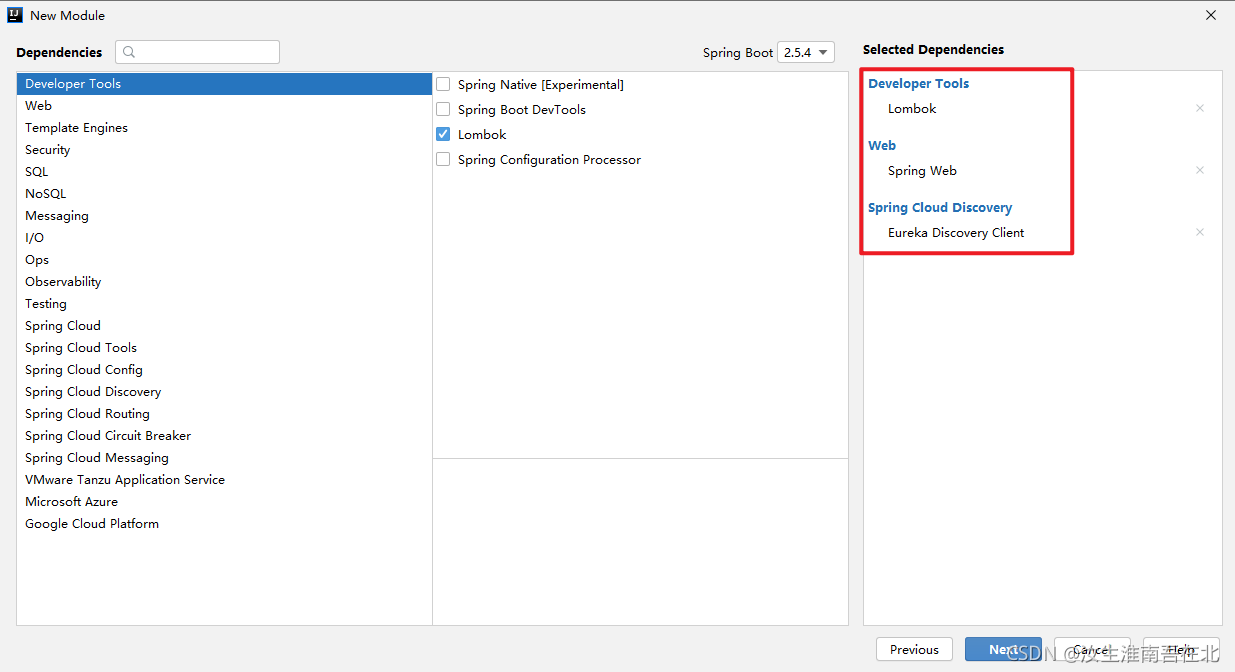Remove Spring Web from selected dependencies
Viewport: 1235px width, 672px height.
pos(1199,170)
